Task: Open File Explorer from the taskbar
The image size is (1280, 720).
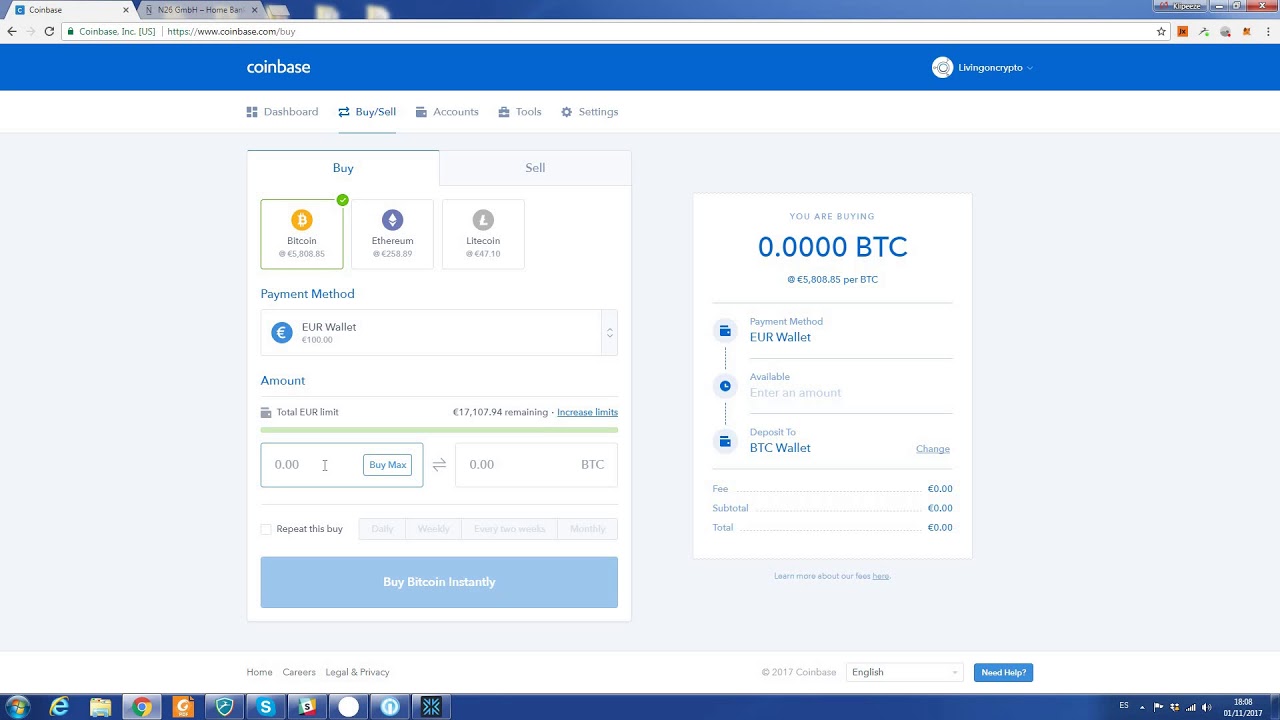Action: 101,707
